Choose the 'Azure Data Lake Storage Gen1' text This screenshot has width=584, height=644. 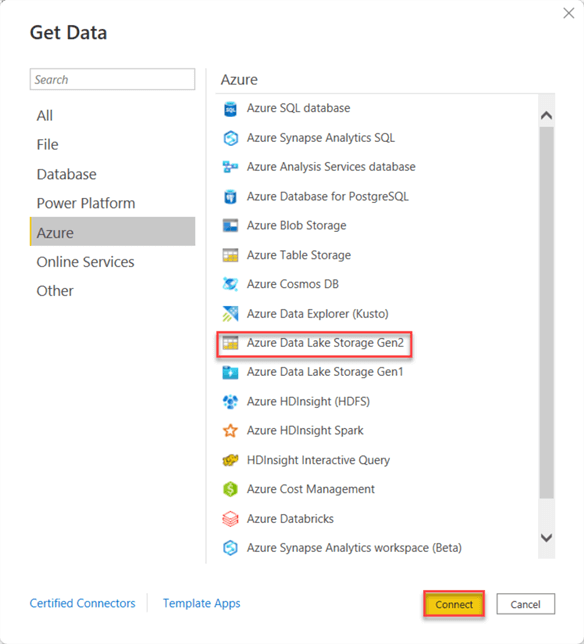tap(325, 372)
